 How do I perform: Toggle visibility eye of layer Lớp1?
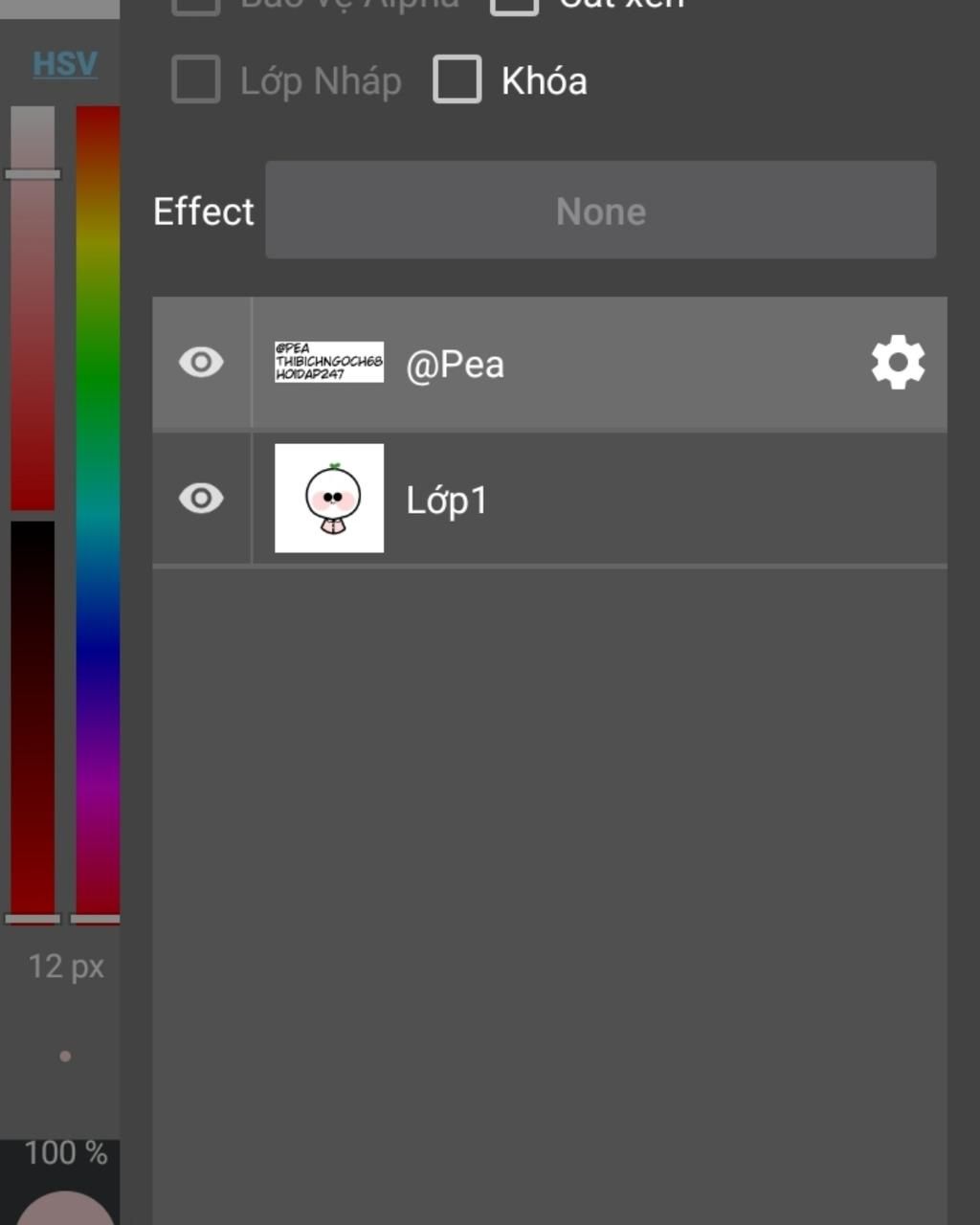tap(201, 499)
